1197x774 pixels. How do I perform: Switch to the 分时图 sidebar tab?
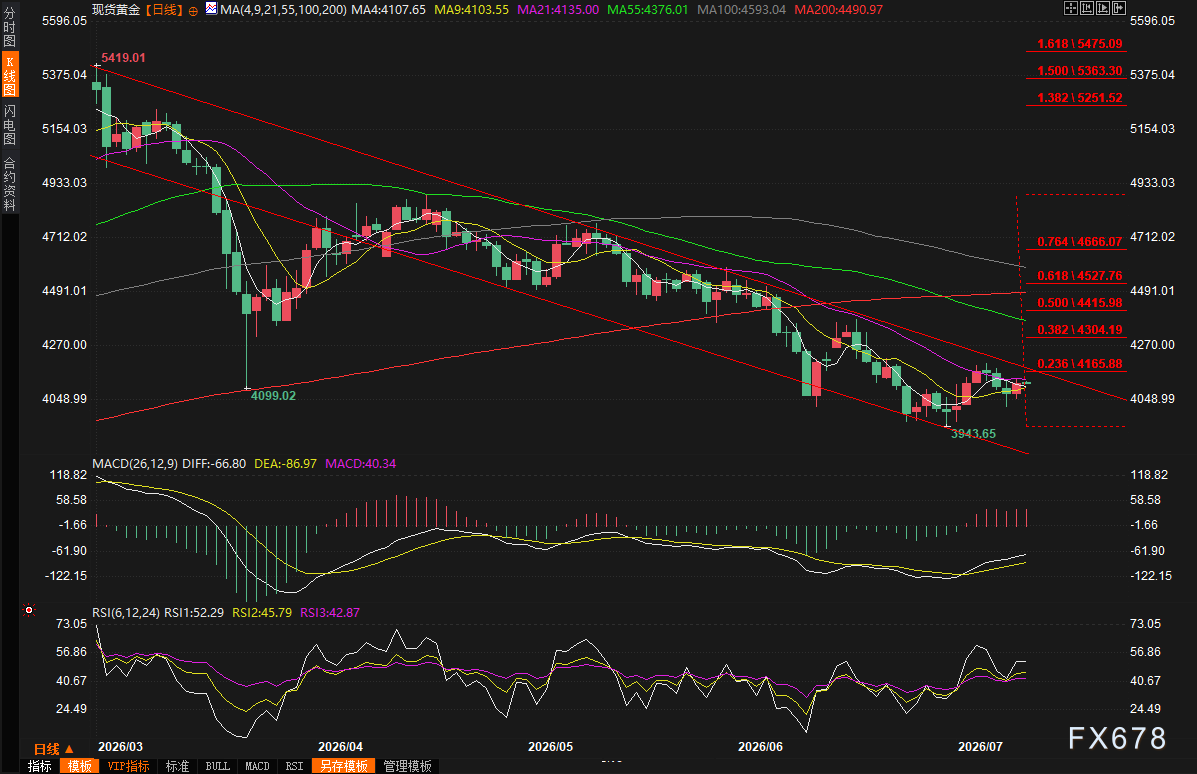9,27
